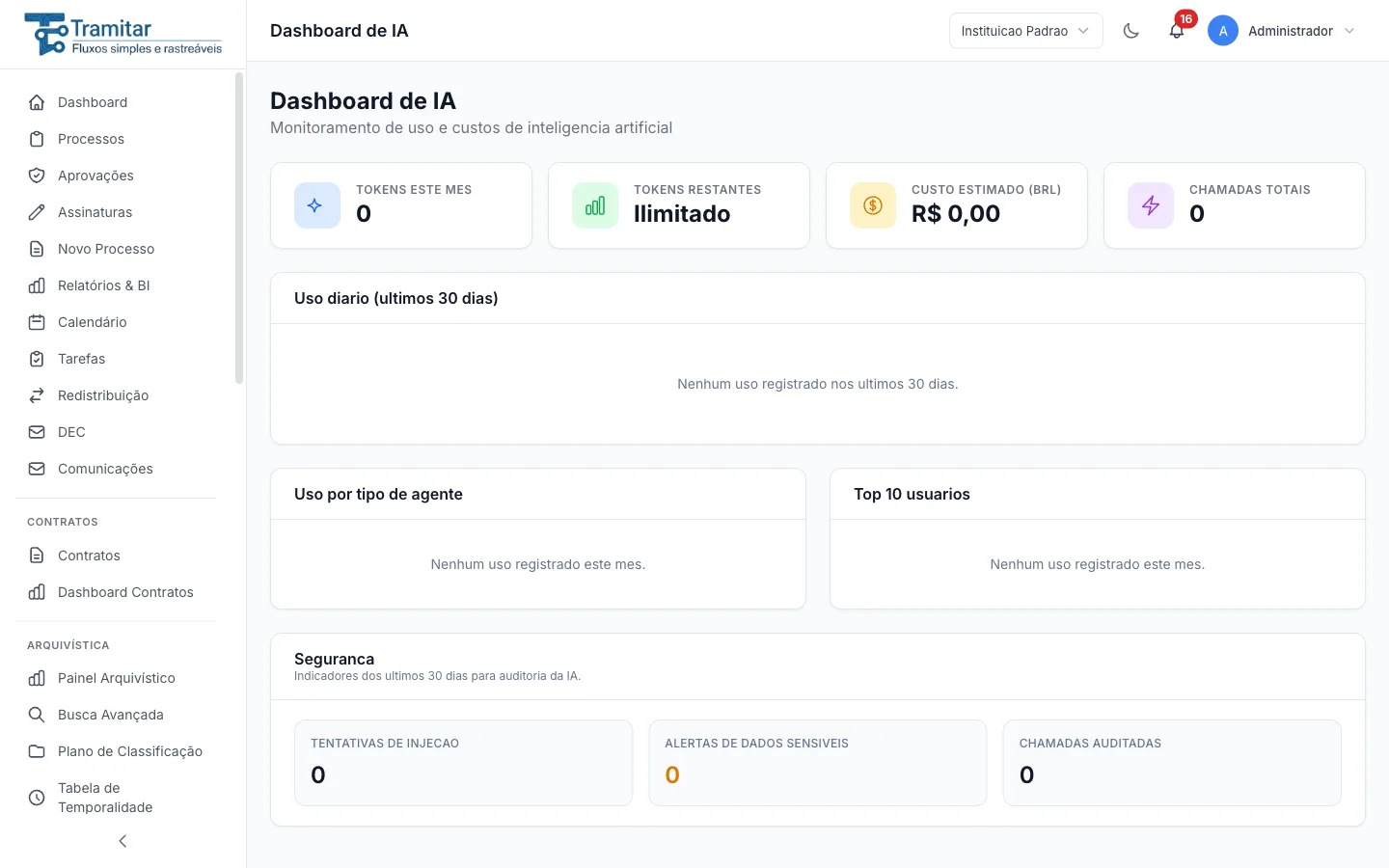Image resolution: width=1389 pixels, height=868 pixels.
Task: Click the Administrador name text
Action: pyautogui.click(x=1291, y=31)
